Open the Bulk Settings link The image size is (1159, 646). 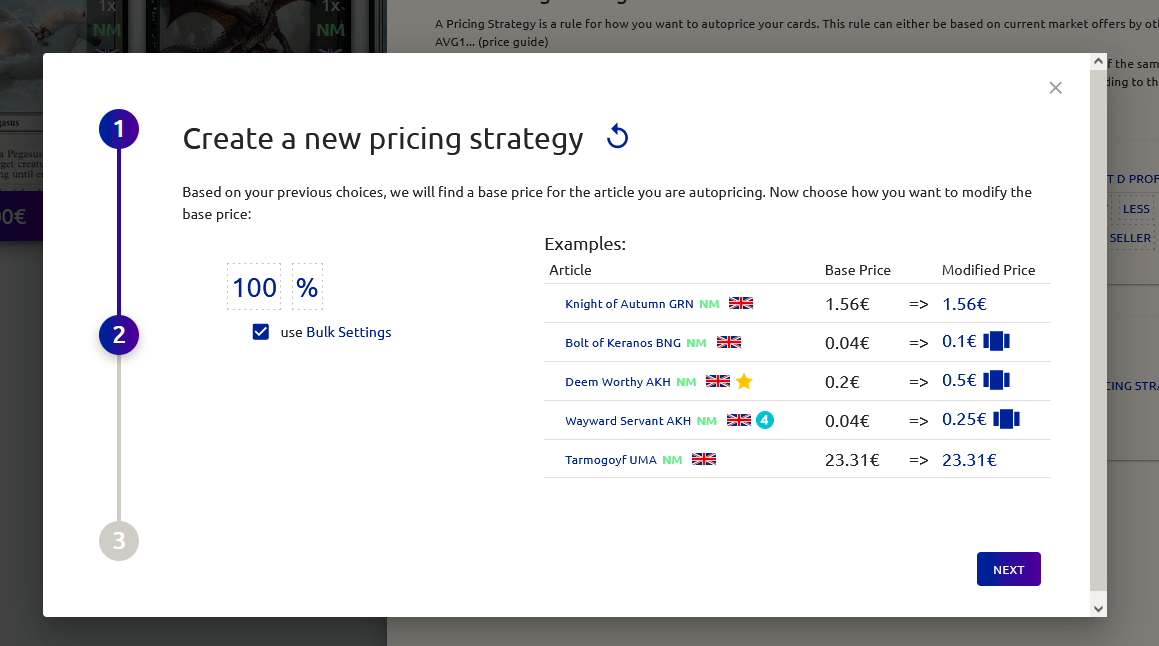click(x=349, y=332)
